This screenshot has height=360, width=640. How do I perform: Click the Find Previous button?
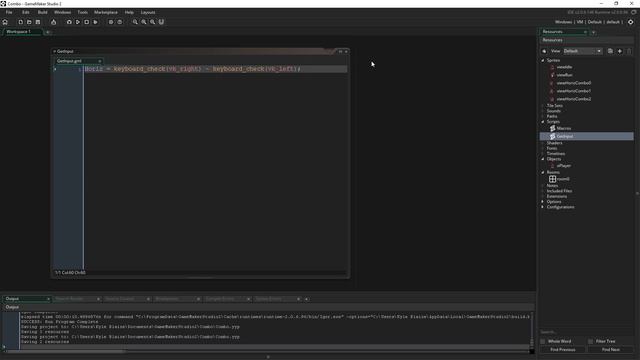pos(563,350)
